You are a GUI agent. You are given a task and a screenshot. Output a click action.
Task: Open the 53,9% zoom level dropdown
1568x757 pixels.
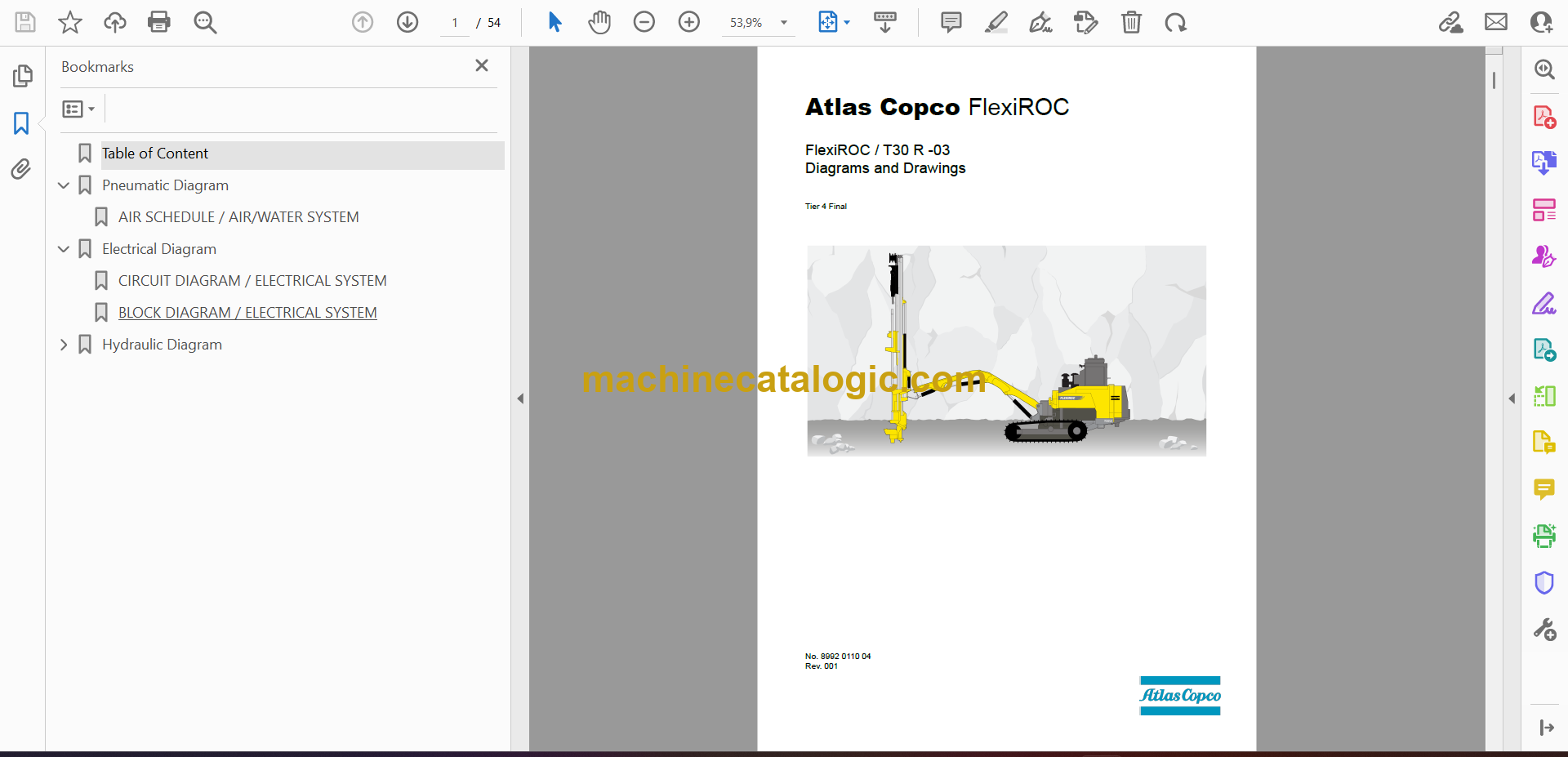759,23
